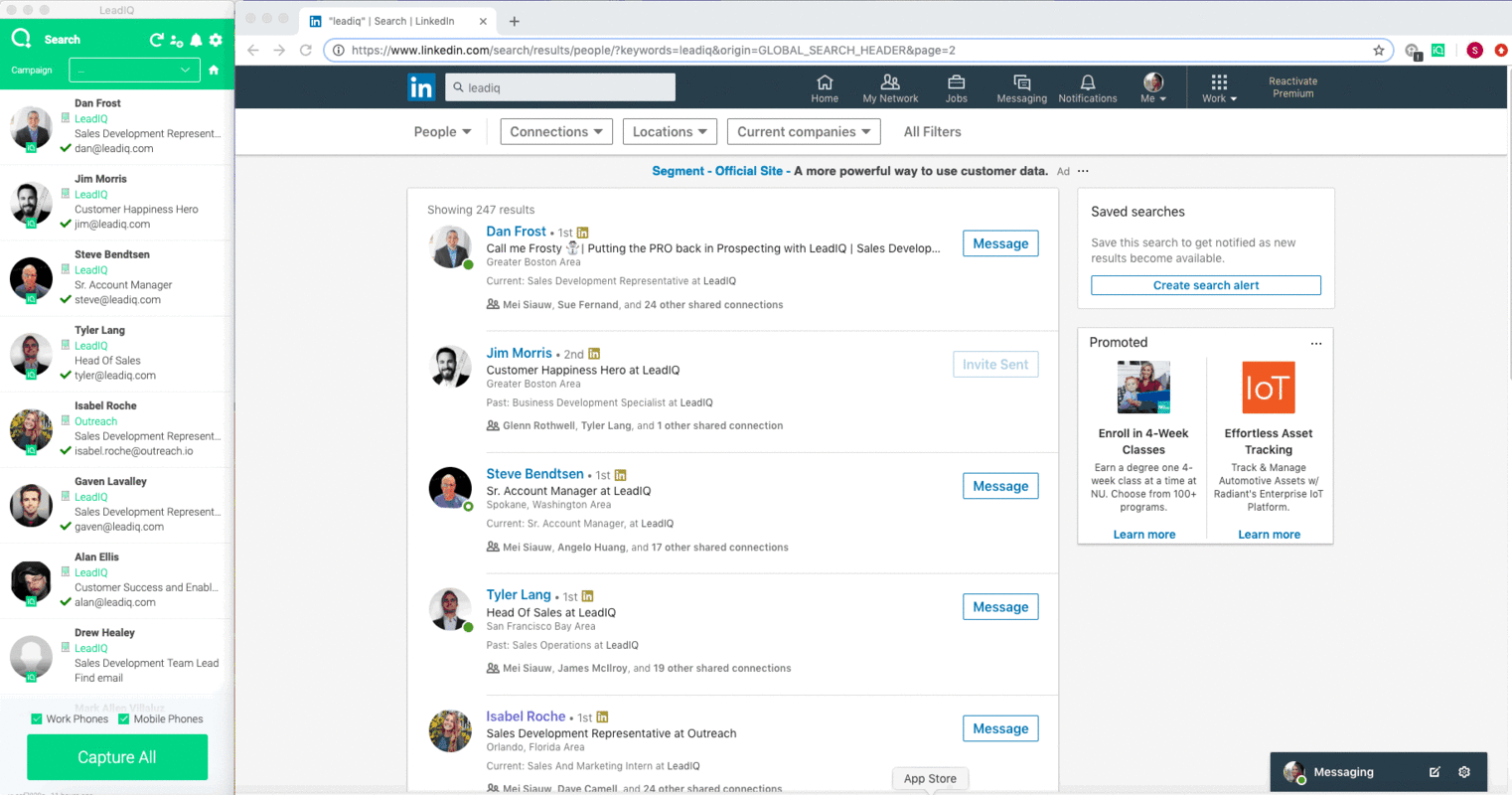This screenshot has height=795, width=1512.
Task: Click the green checkmark next to dan@leadiq.com
Action: click(x=66, y=147)
